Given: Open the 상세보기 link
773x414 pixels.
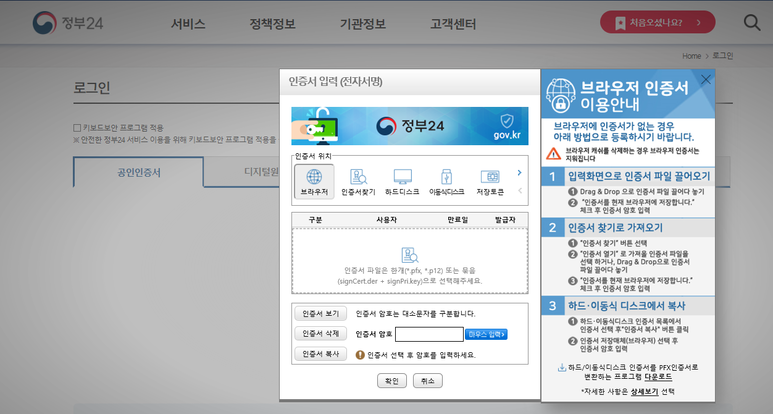Looking at the screenshot, I should [644, 392].
